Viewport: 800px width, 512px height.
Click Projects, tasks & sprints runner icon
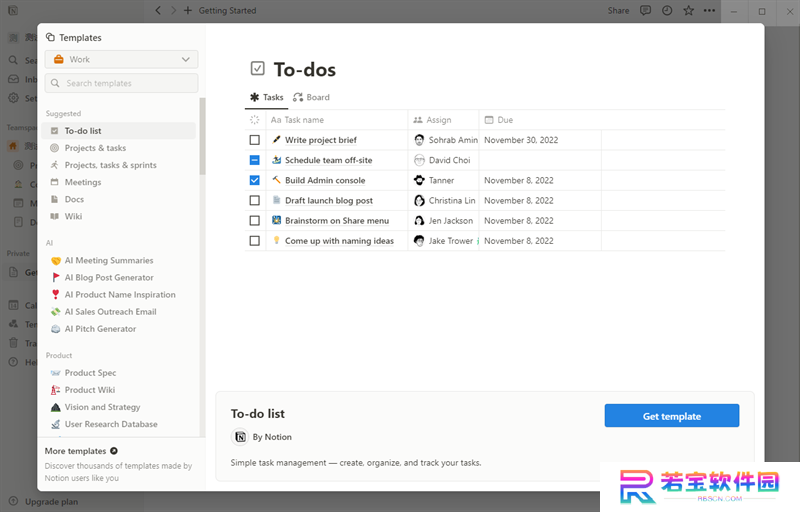click(55, 165)
